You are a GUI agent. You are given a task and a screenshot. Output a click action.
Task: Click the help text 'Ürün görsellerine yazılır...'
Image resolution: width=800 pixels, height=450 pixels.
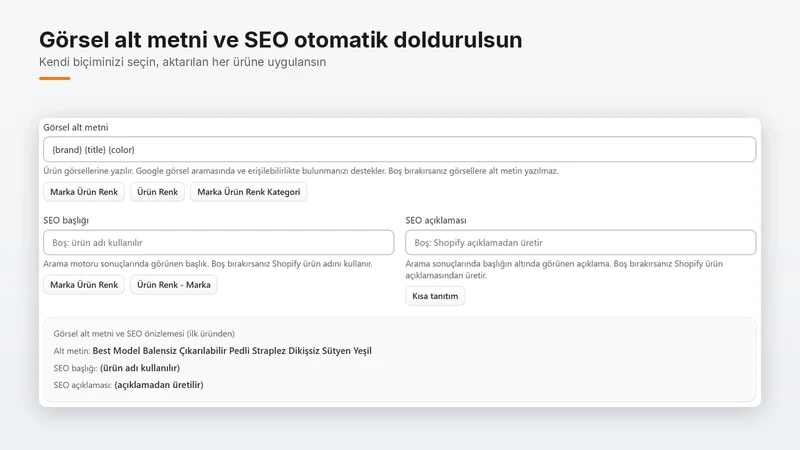(x=301, y=171)
